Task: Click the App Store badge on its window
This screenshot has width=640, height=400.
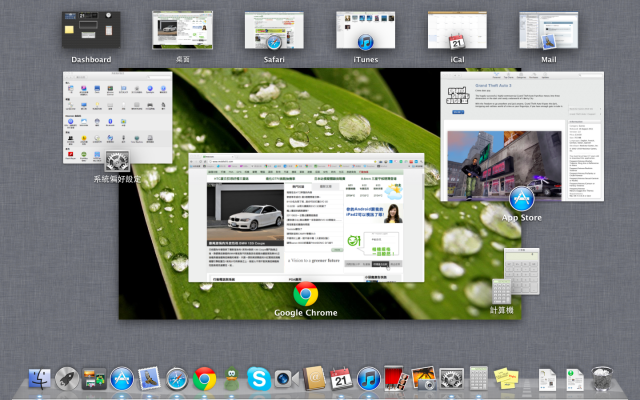Action: click(x=522, y=199)
